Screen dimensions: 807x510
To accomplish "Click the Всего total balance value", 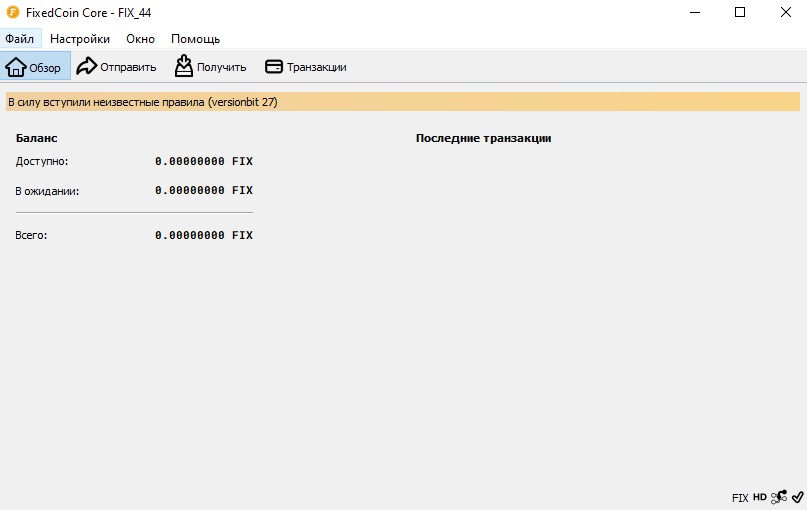I will pyautogui.click(x=204, y=235).
